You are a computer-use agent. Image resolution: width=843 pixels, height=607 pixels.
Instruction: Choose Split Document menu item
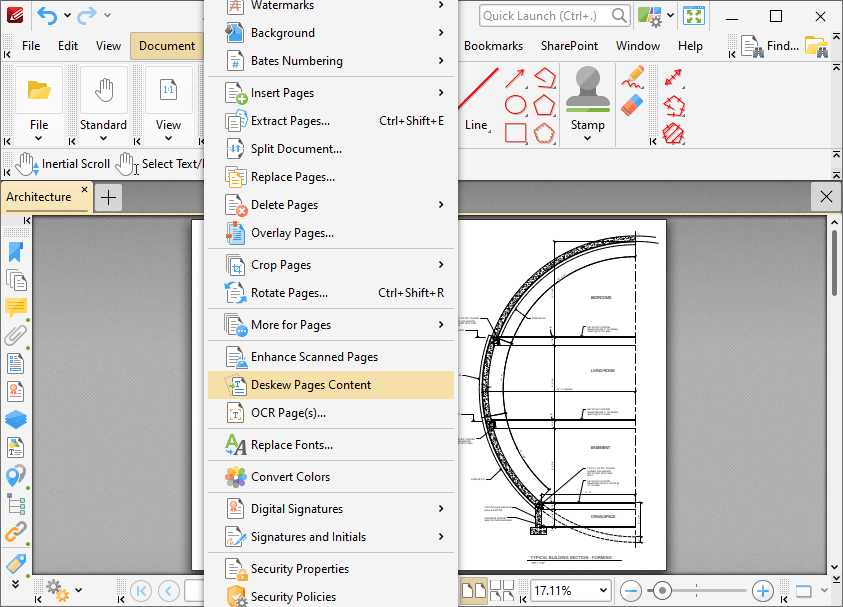331,149
